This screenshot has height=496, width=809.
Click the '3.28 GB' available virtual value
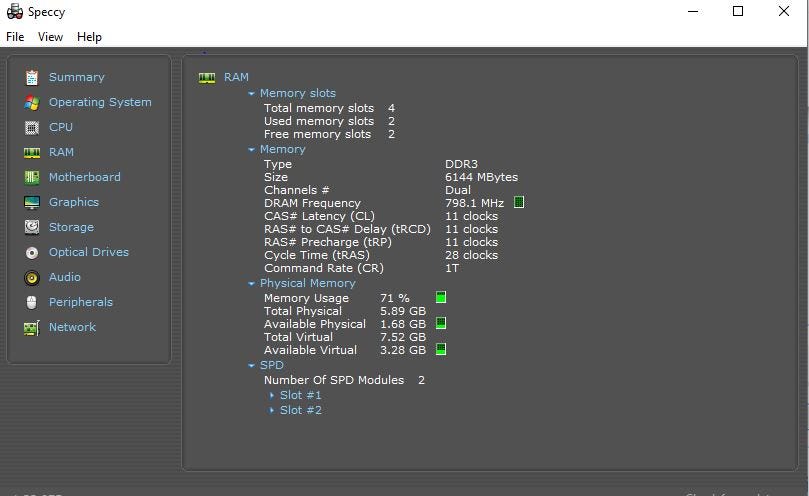click(x=403, y=350)
